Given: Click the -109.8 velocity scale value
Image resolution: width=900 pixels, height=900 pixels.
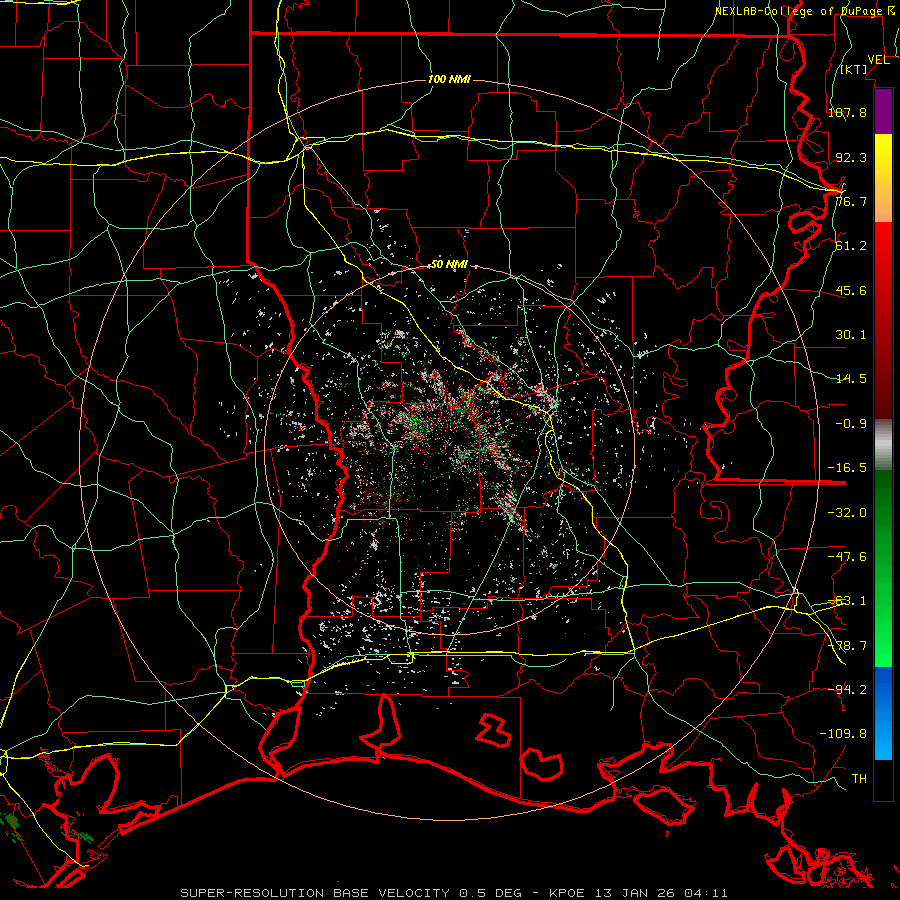Looking at the screenshot, I should pos(843,734).
